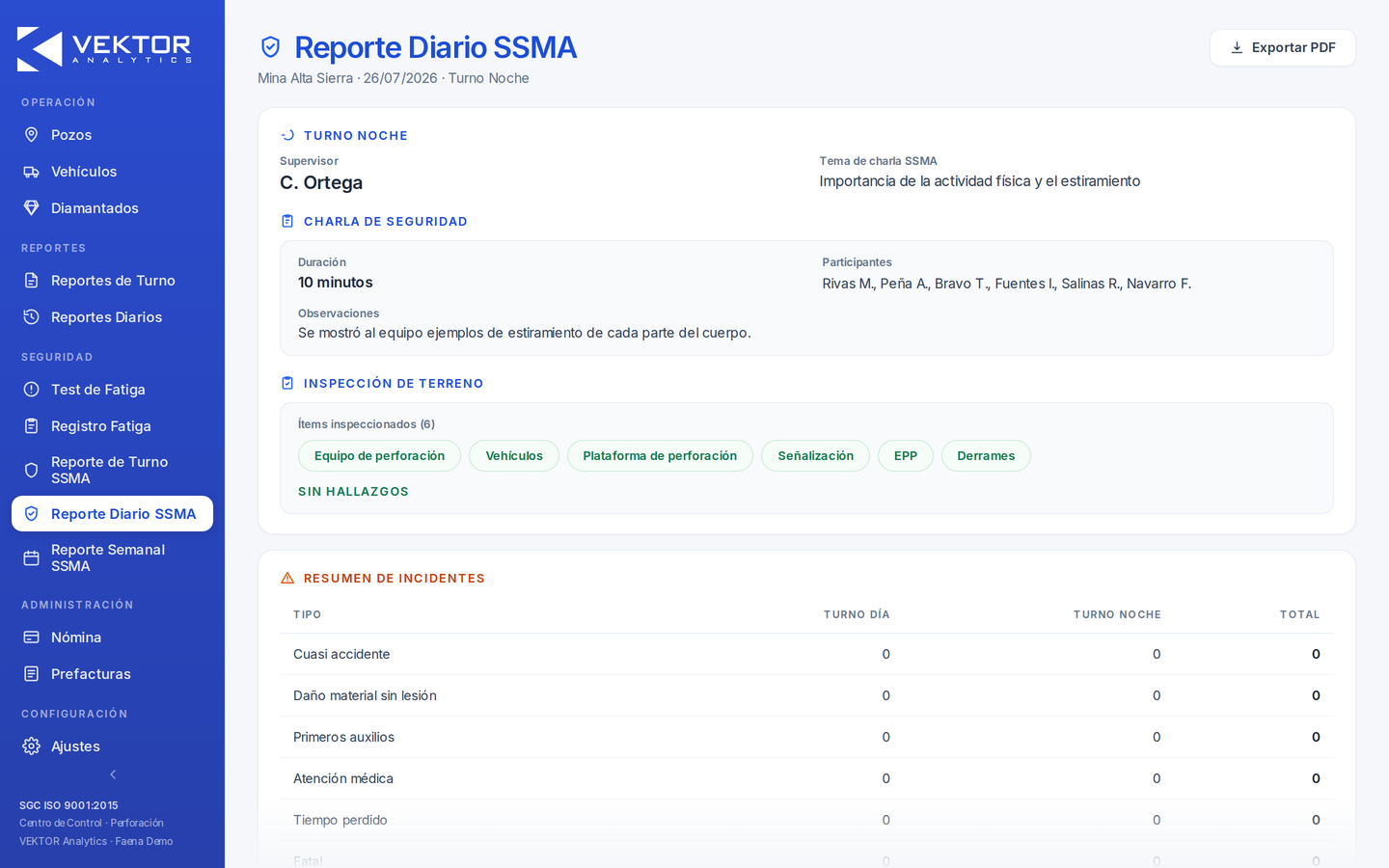Click the Vehículos truck icon
The width and height of the screenshot is (1389, 868).
(31, 172)
